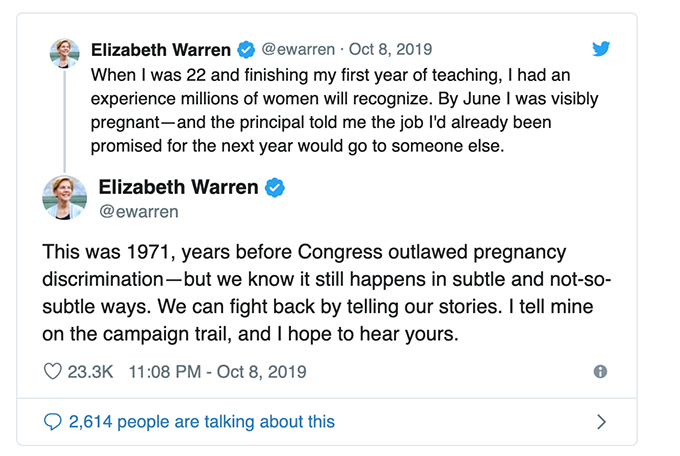The width and height of the screenshot is (680, 456).
Task: Expand conversation with the right chevron arrow
Action: tap(601, 422)
